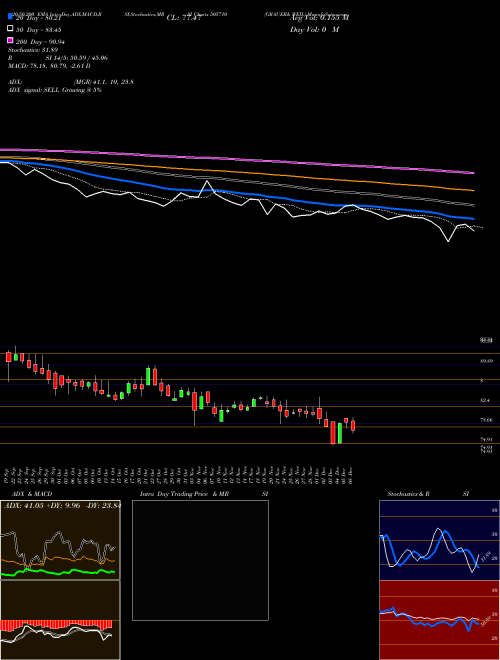
Task: Click the latest red candlestick on the right
Action: (x=353, y=425)
